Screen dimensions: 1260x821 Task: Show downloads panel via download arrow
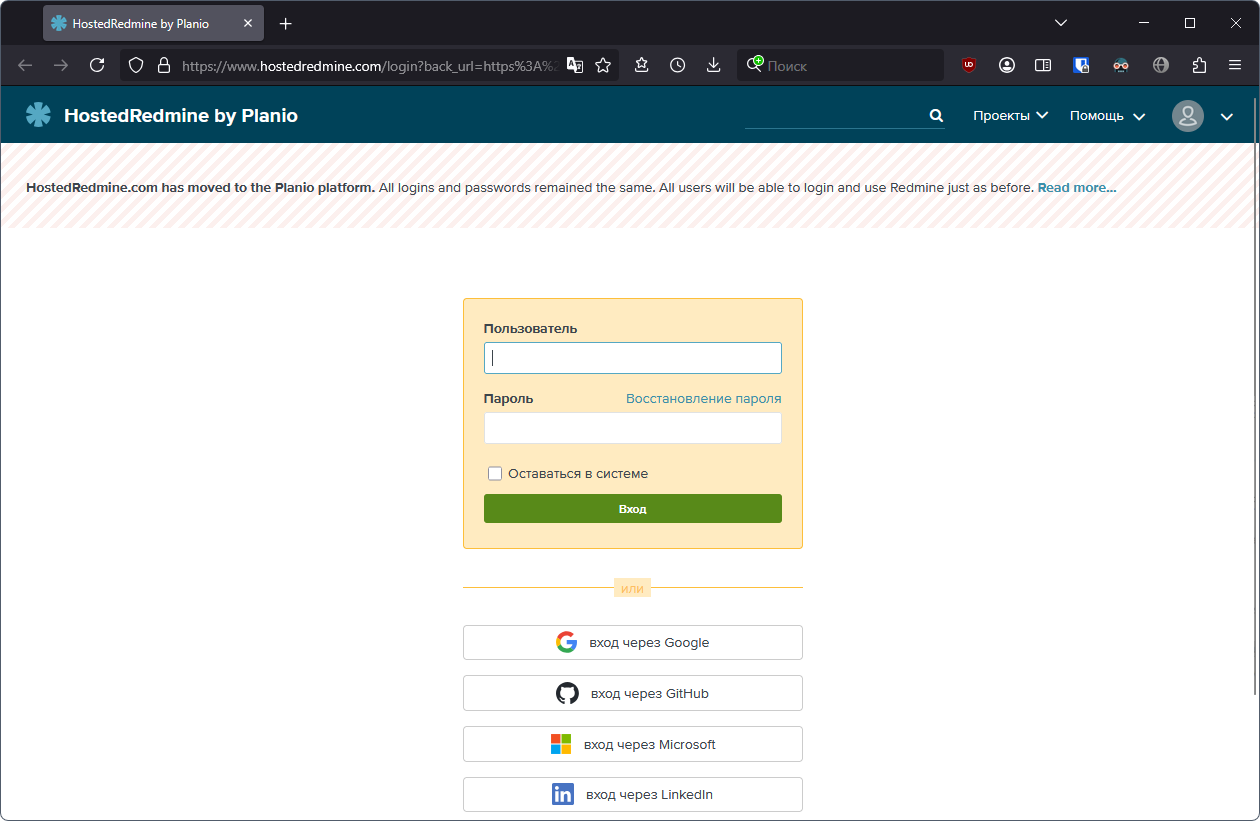point(713,65)
